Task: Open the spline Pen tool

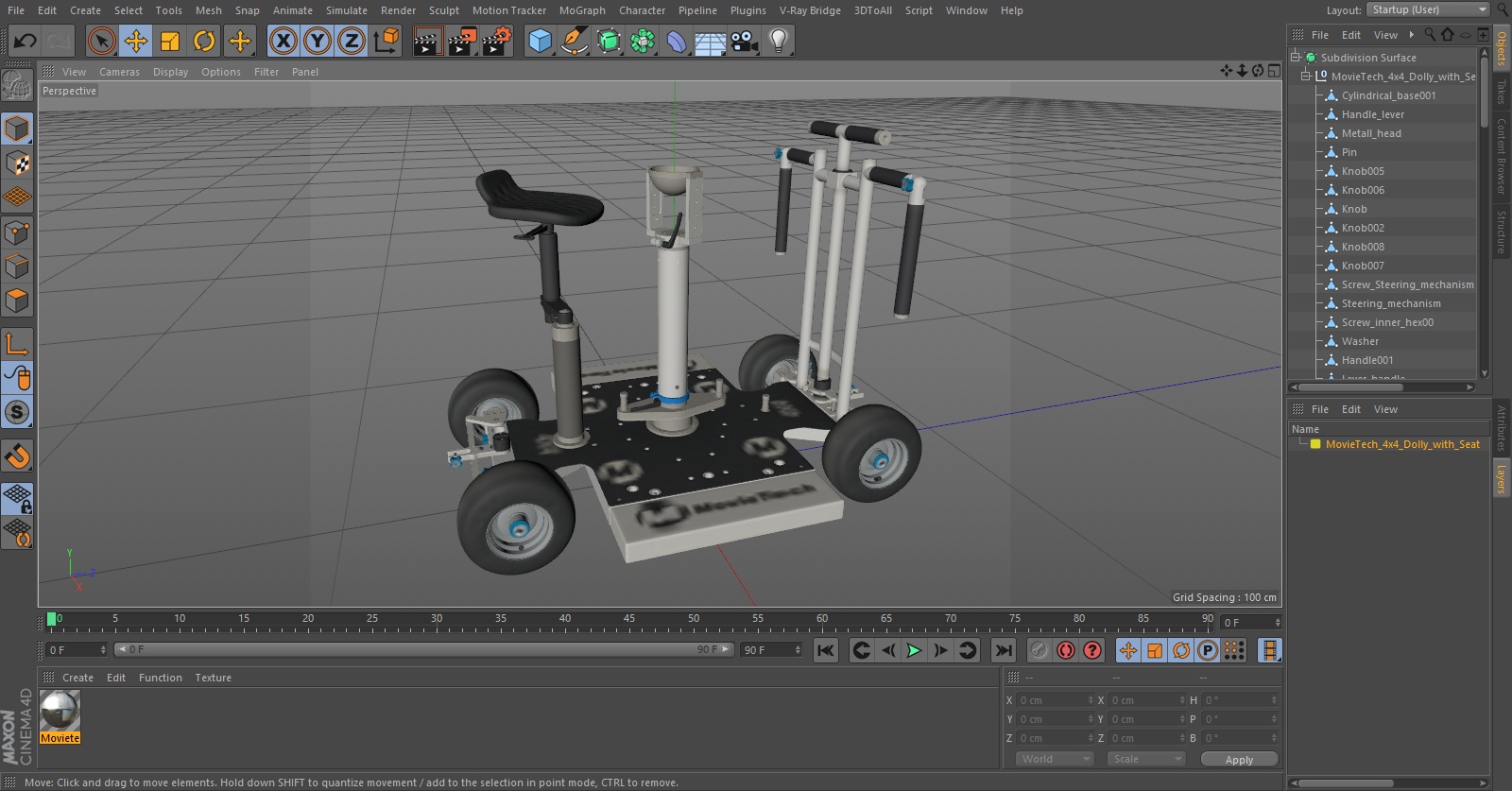Action: click(x=574, y=41)
